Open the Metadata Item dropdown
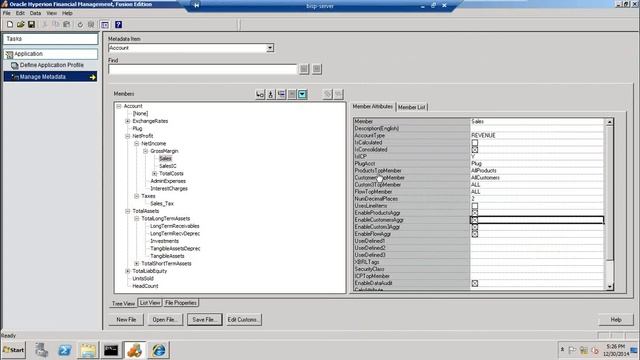640x360 pixels. coord(270,48)
